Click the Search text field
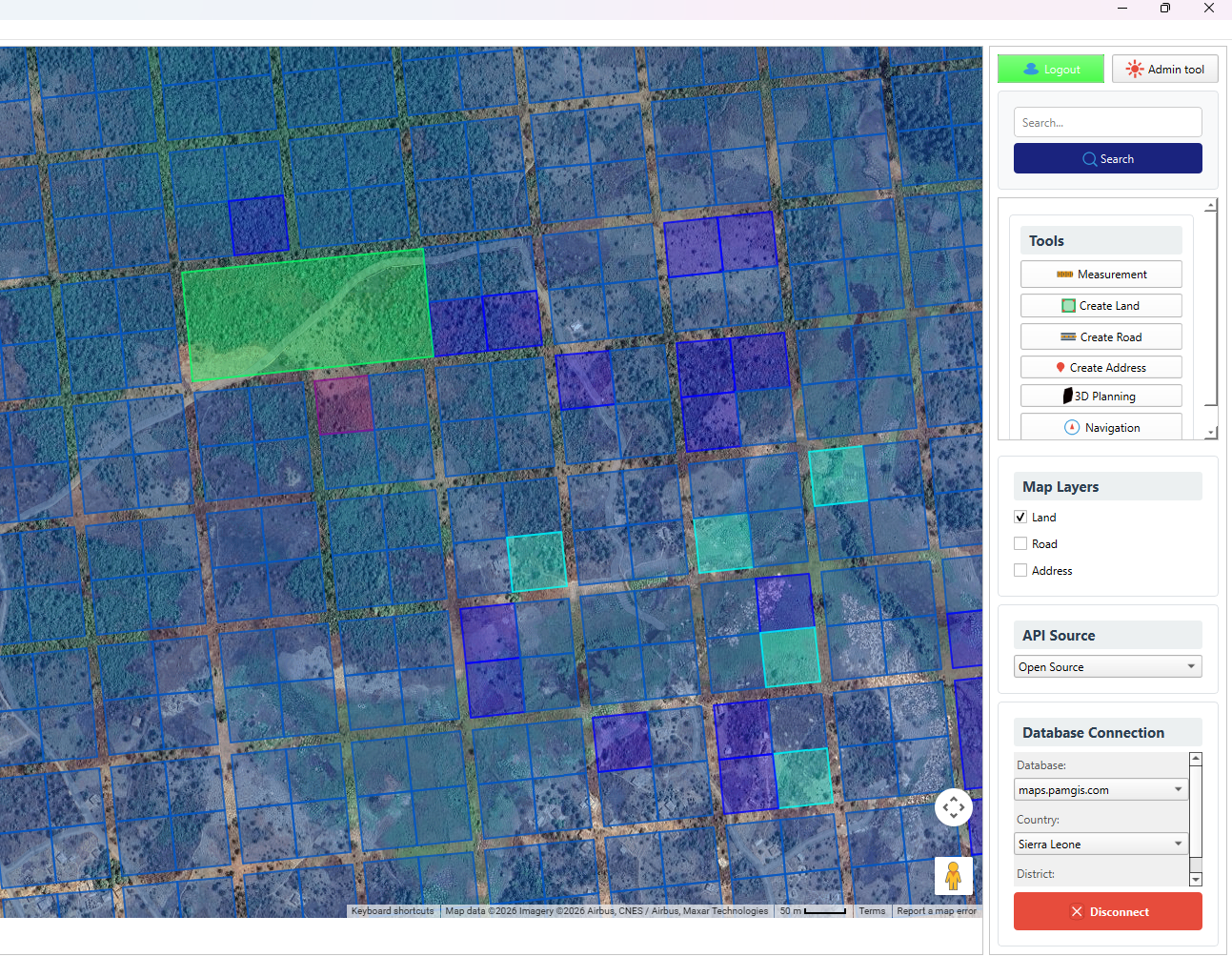The height and width of the screenshot is (977, 1232). 1108,122
